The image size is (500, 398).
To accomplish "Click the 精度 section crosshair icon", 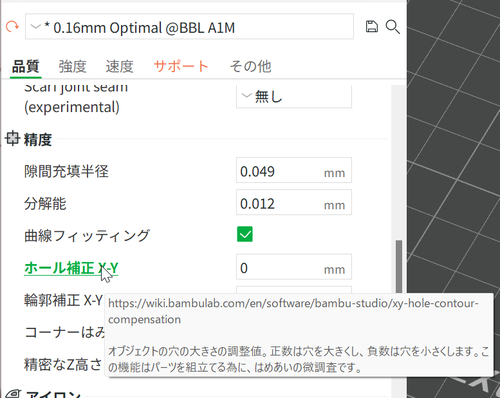I will tap(12, 138).
